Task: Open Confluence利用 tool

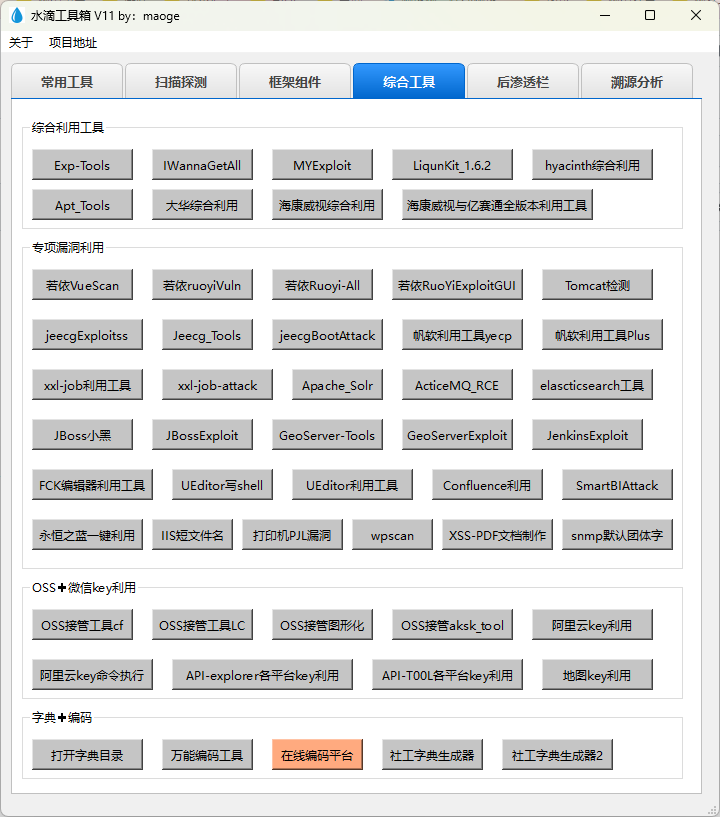Action: pyautogui.click(x=487, y=485)
